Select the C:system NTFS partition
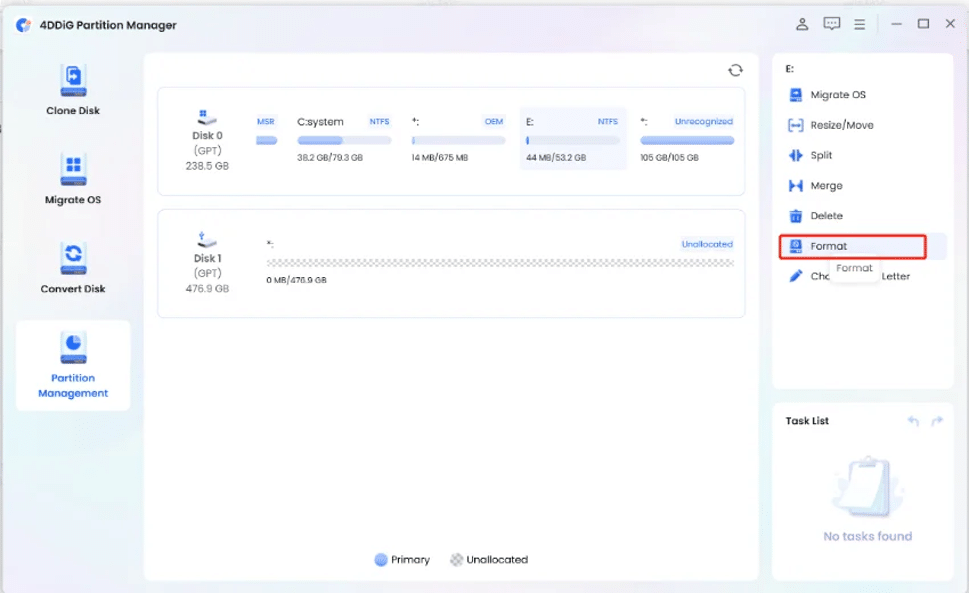Screen dimensions: 970x594 [343, 139]
